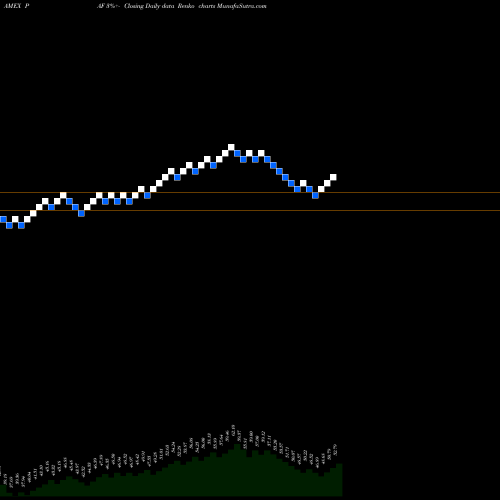Click the upper orange horizontal level line
Screen dimensions: 500x500
click(x=250, y=193)
